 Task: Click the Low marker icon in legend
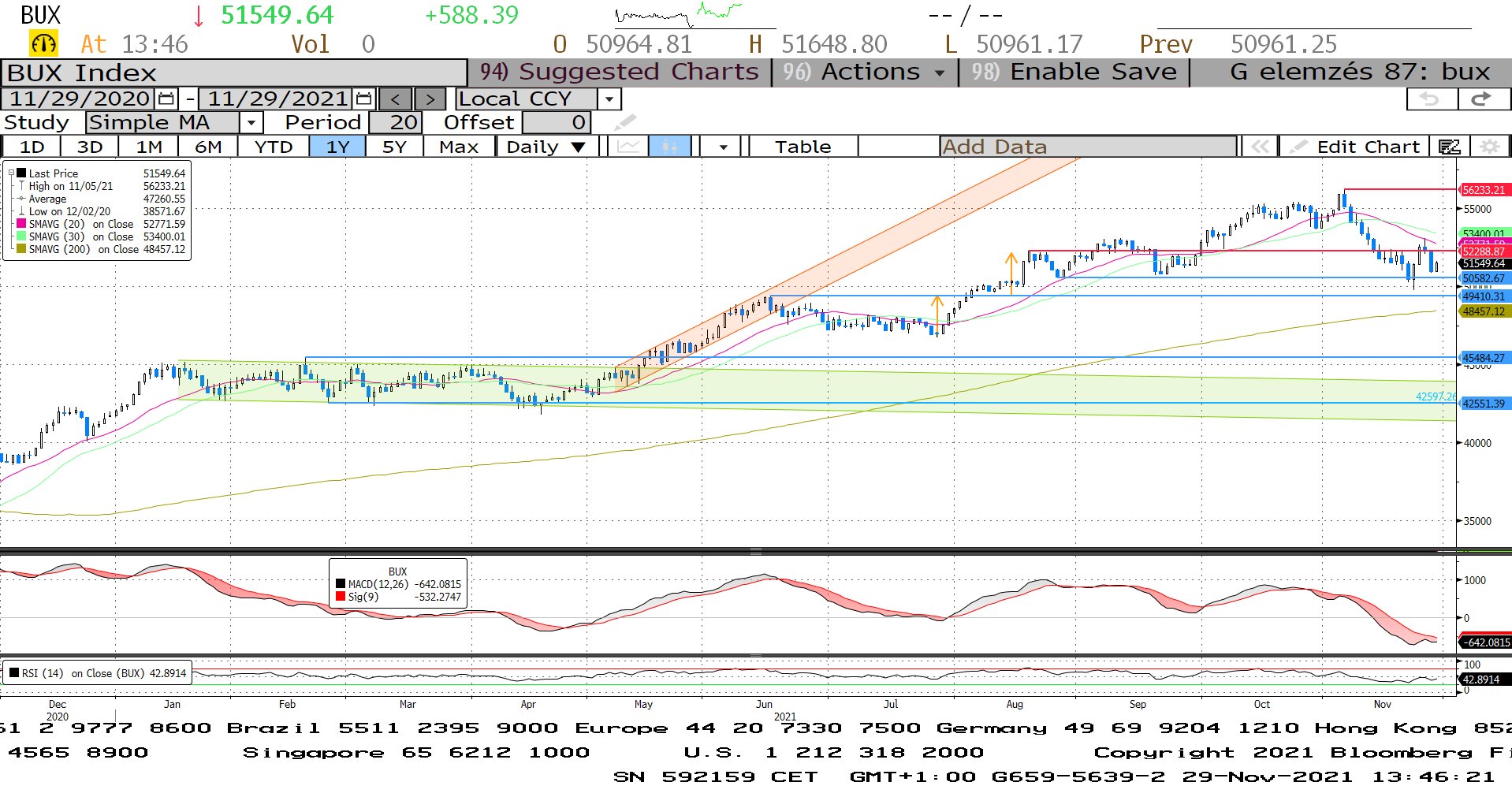tap(21, 211)
